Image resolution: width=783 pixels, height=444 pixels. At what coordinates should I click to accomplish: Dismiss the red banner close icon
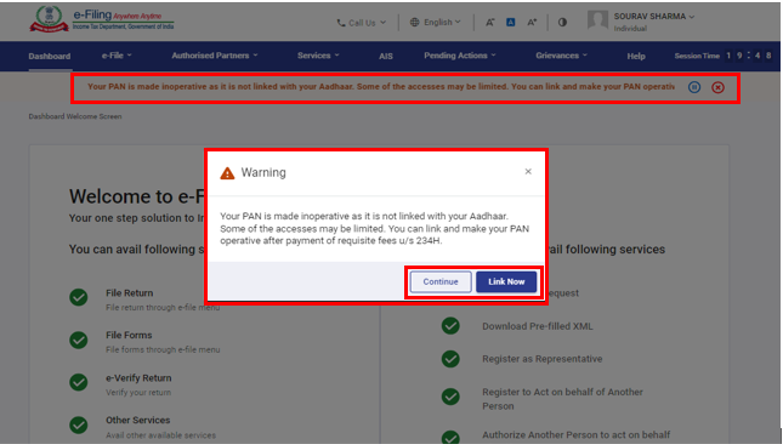(x=718, y=88)
